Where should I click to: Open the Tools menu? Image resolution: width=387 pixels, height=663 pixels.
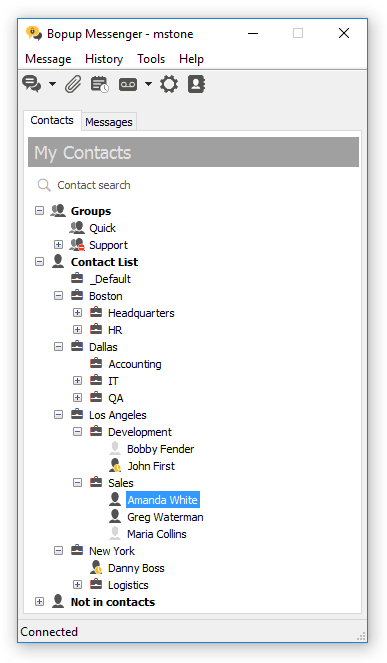(151, 59)
